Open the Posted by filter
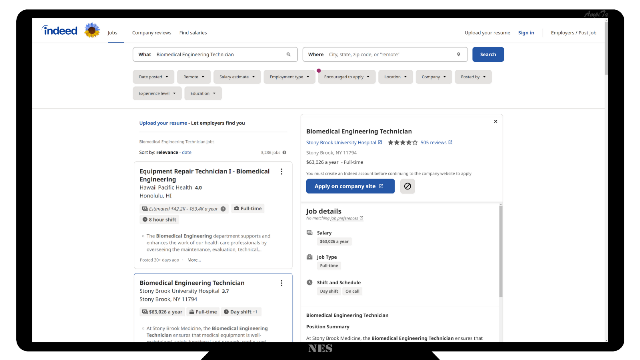The height and width of the screenshot is (360, 640). click(x=473, y=77)
